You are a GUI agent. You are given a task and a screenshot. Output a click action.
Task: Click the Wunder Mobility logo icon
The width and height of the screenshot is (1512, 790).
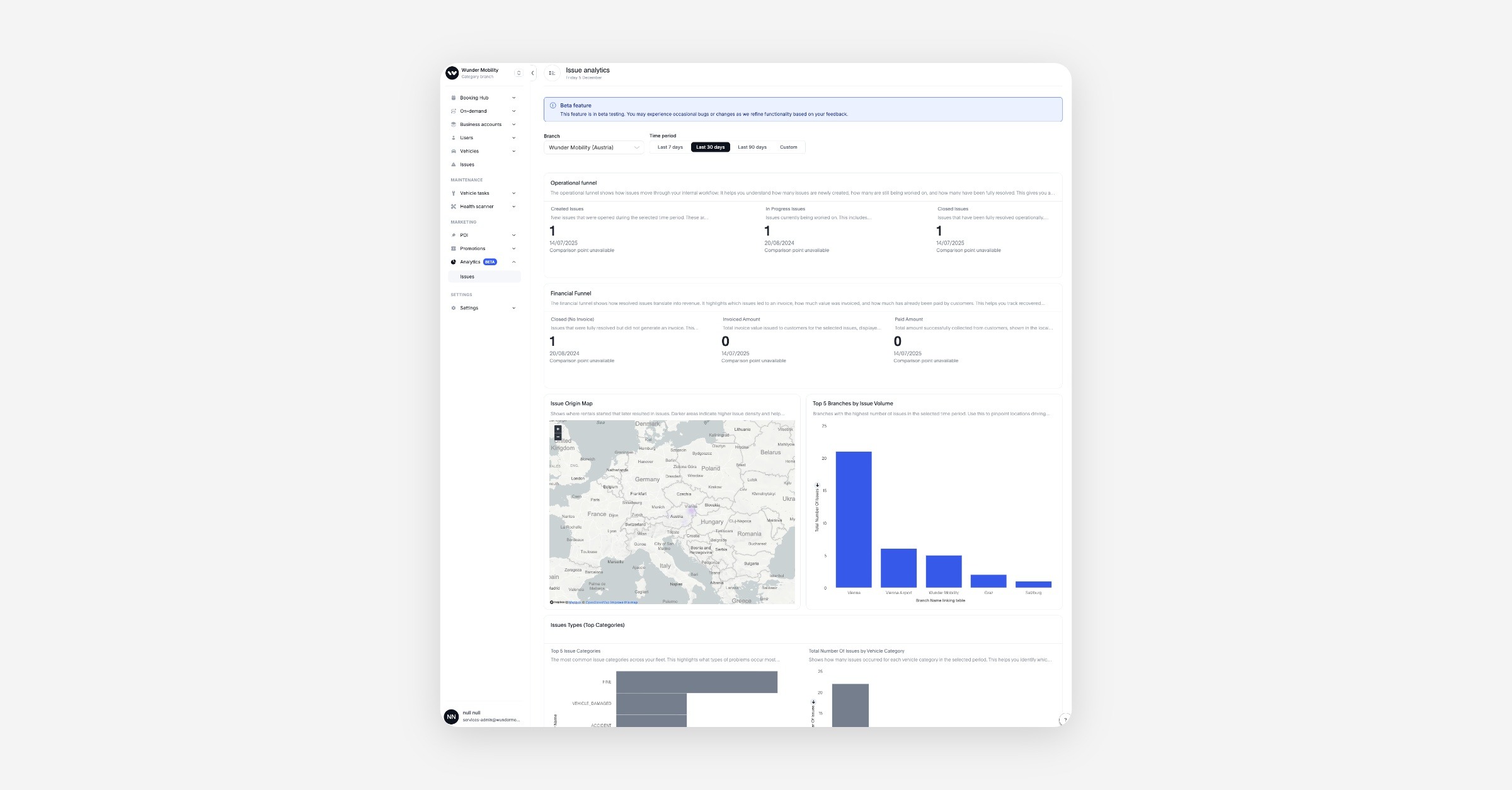pyautogui.click(x=452, y=73)
